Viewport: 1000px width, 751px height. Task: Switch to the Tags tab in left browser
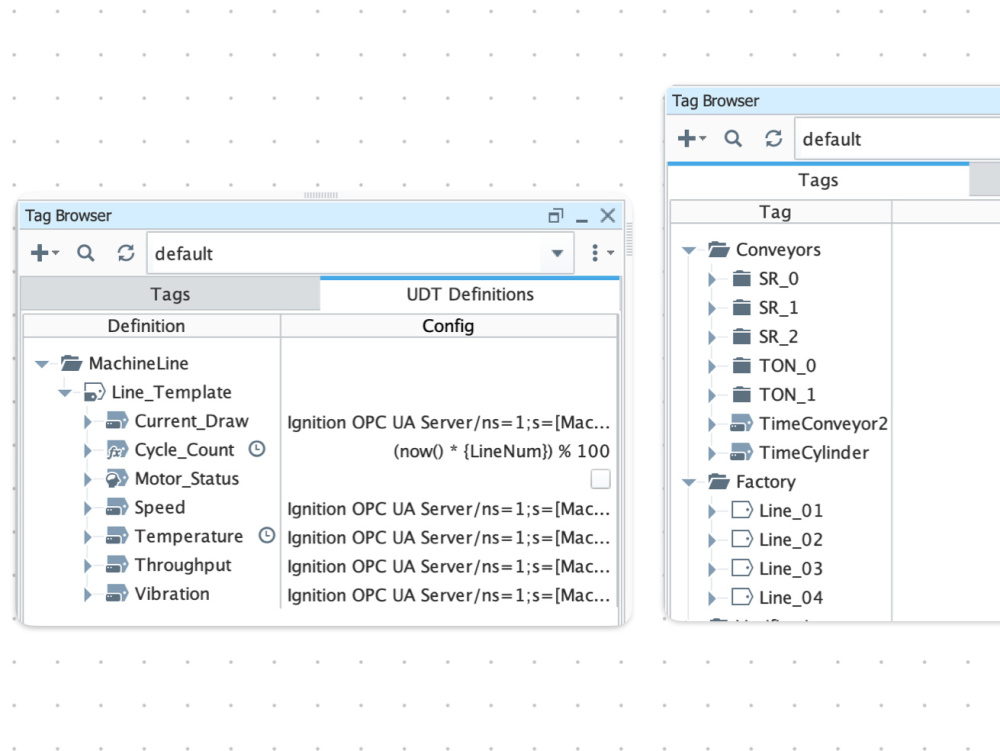170,294
